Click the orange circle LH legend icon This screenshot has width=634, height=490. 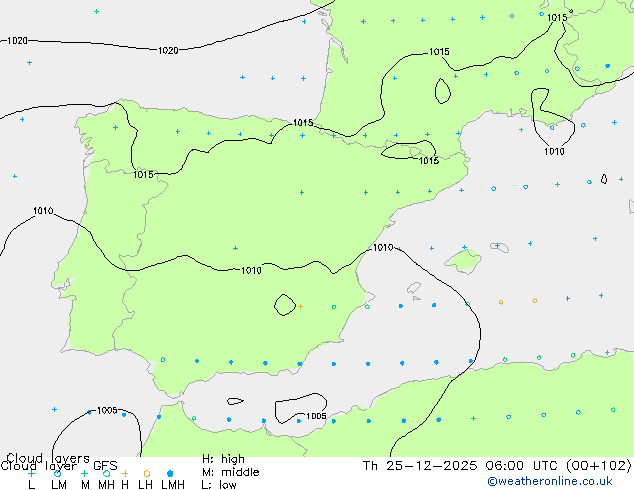pos(147,473)
